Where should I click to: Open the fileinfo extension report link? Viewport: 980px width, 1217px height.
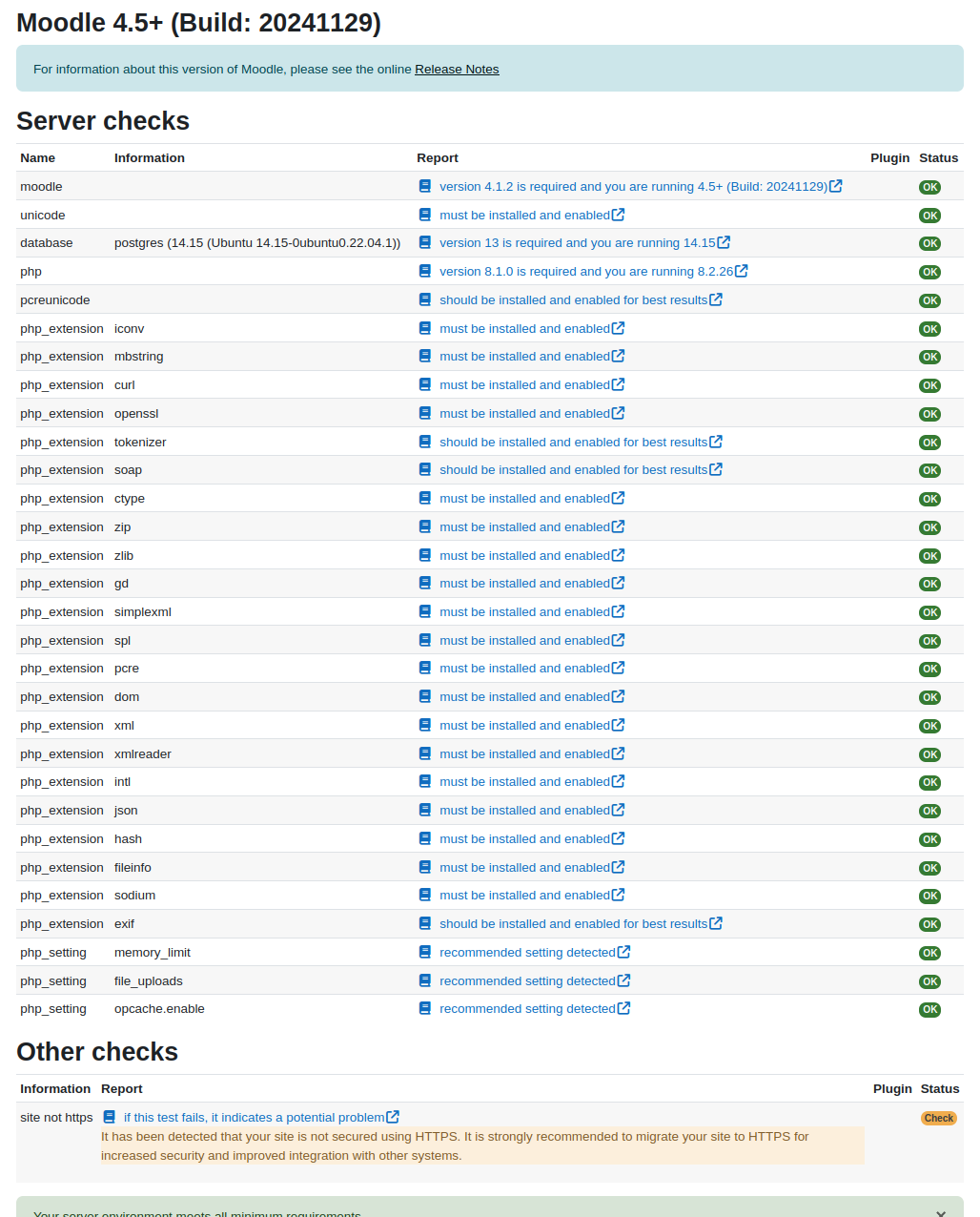coord(524,868)
